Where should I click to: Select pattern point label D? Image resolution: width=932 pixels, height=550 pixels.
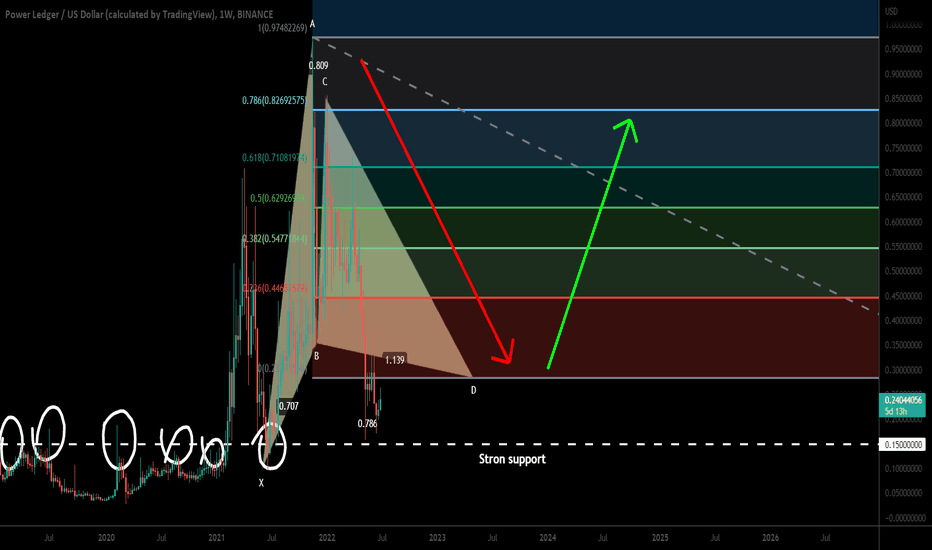[473, 390]
